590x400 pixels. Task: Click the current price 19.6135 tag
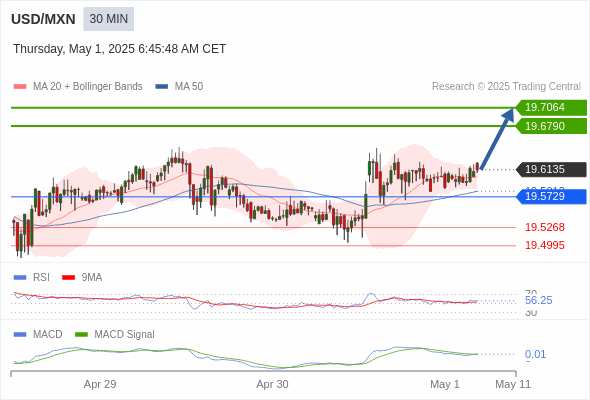pos(551,169)
